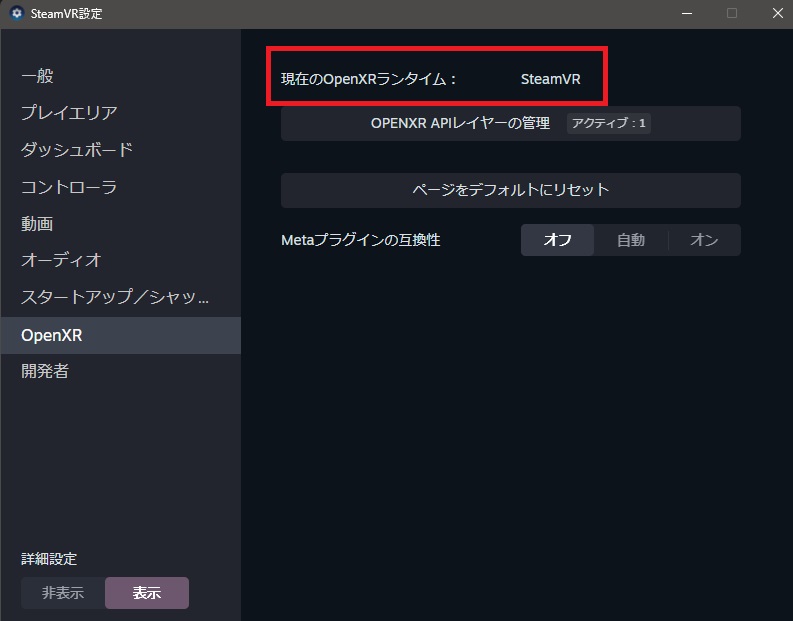Click the 現在のOpenXRランタイム label
793x621 pixels.
click(x=369, y=79)
